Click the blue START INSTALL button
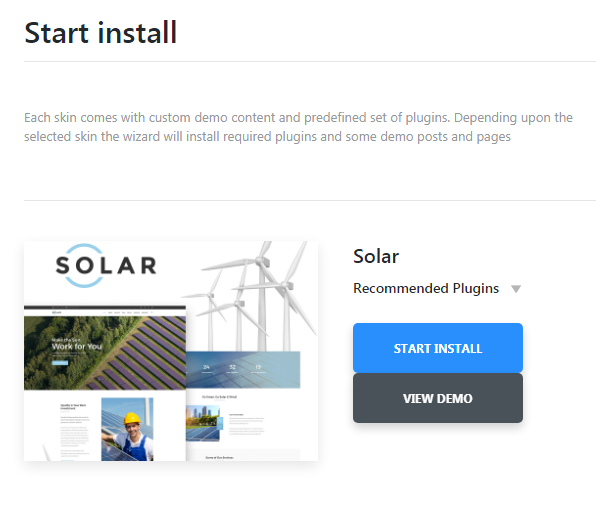Image resolution: width=596 pixels, height=505 pixels. [437, 348]
